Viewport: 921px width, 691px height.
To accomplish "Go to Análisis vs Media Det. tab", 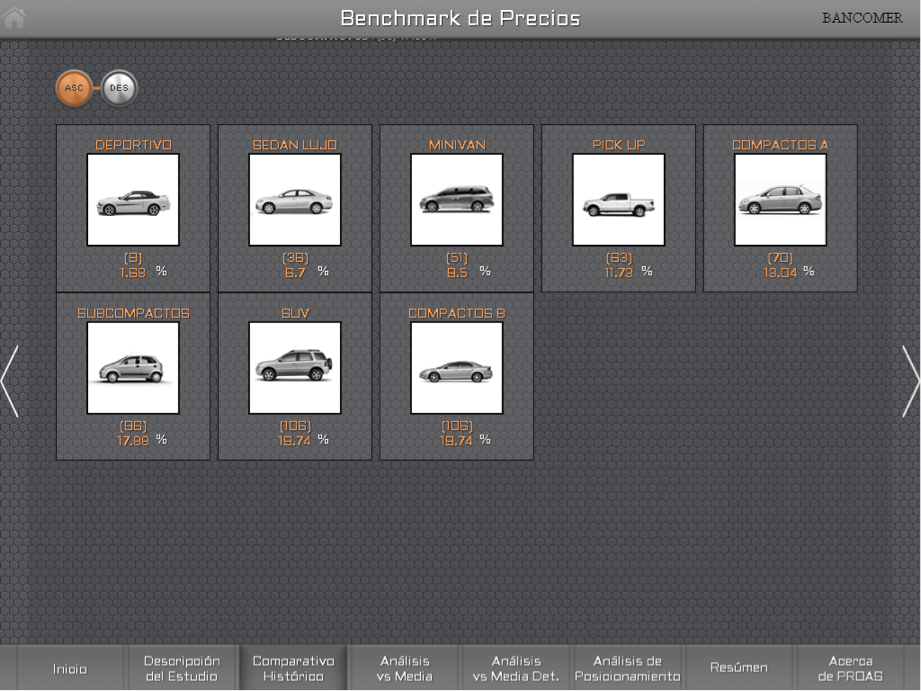I will 516,668.
